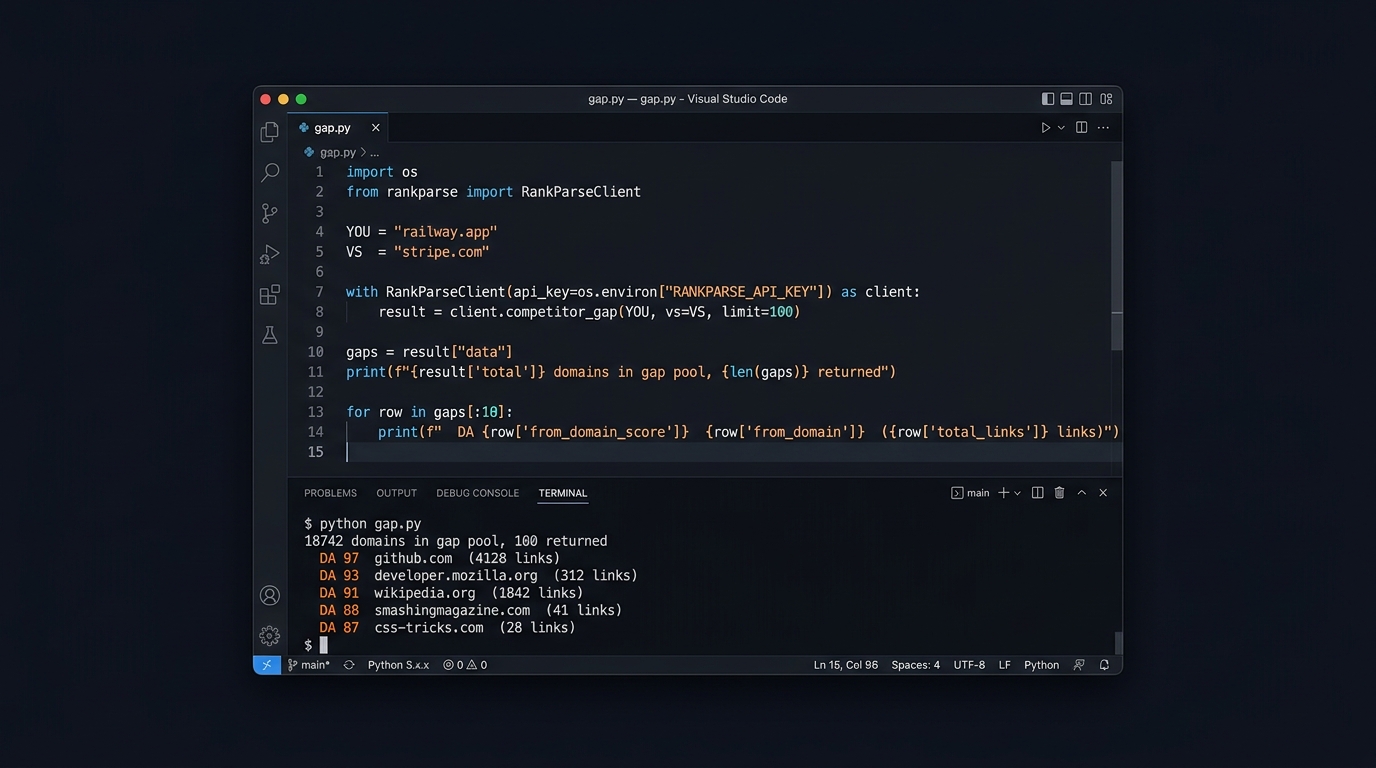
Task: Synchronize changes in status bar
Action: tap(349, 665)
